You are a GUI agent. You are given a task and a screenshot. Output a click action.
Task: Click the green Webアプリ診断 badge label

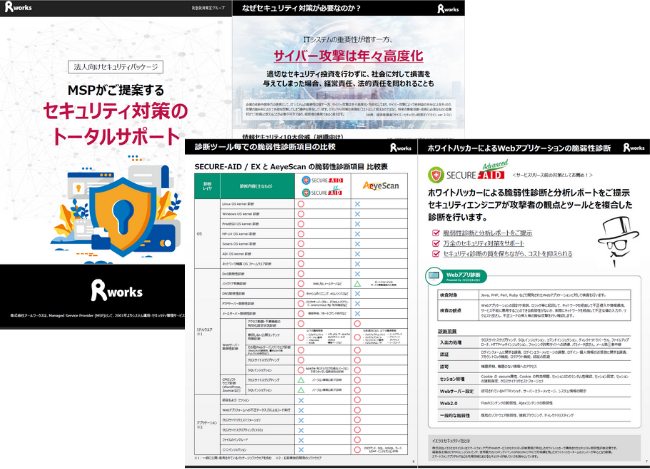tap(463, 276)
